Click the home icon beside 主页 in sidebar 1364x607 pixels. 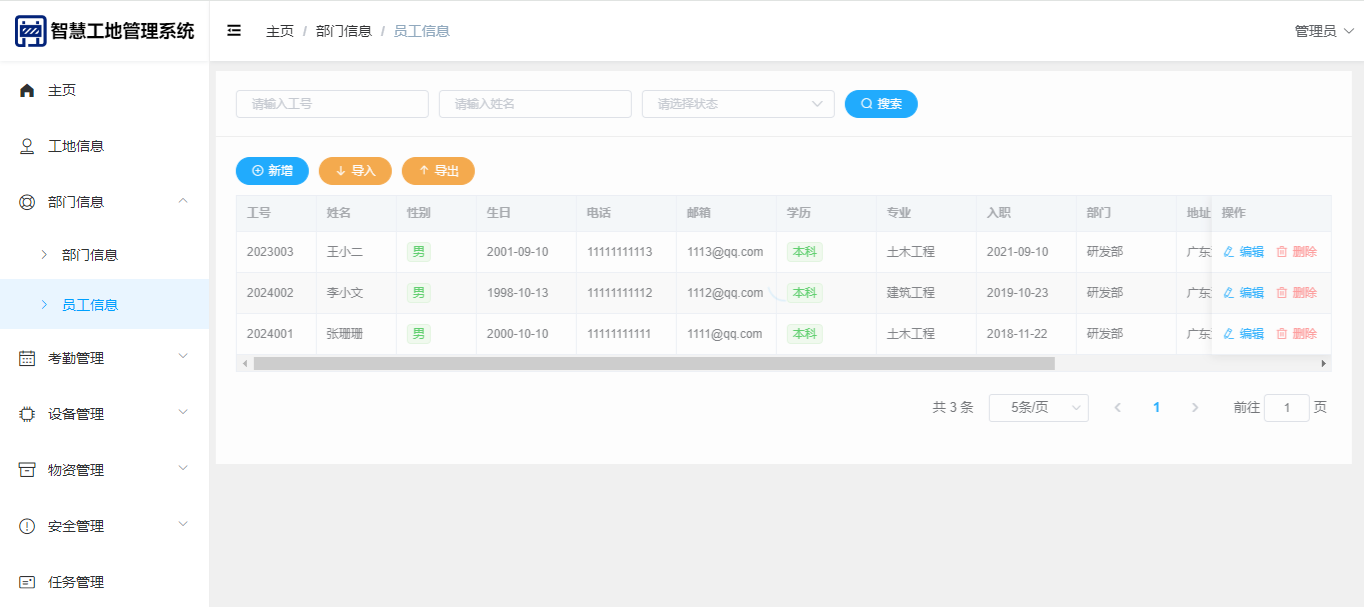pos(27,90)
